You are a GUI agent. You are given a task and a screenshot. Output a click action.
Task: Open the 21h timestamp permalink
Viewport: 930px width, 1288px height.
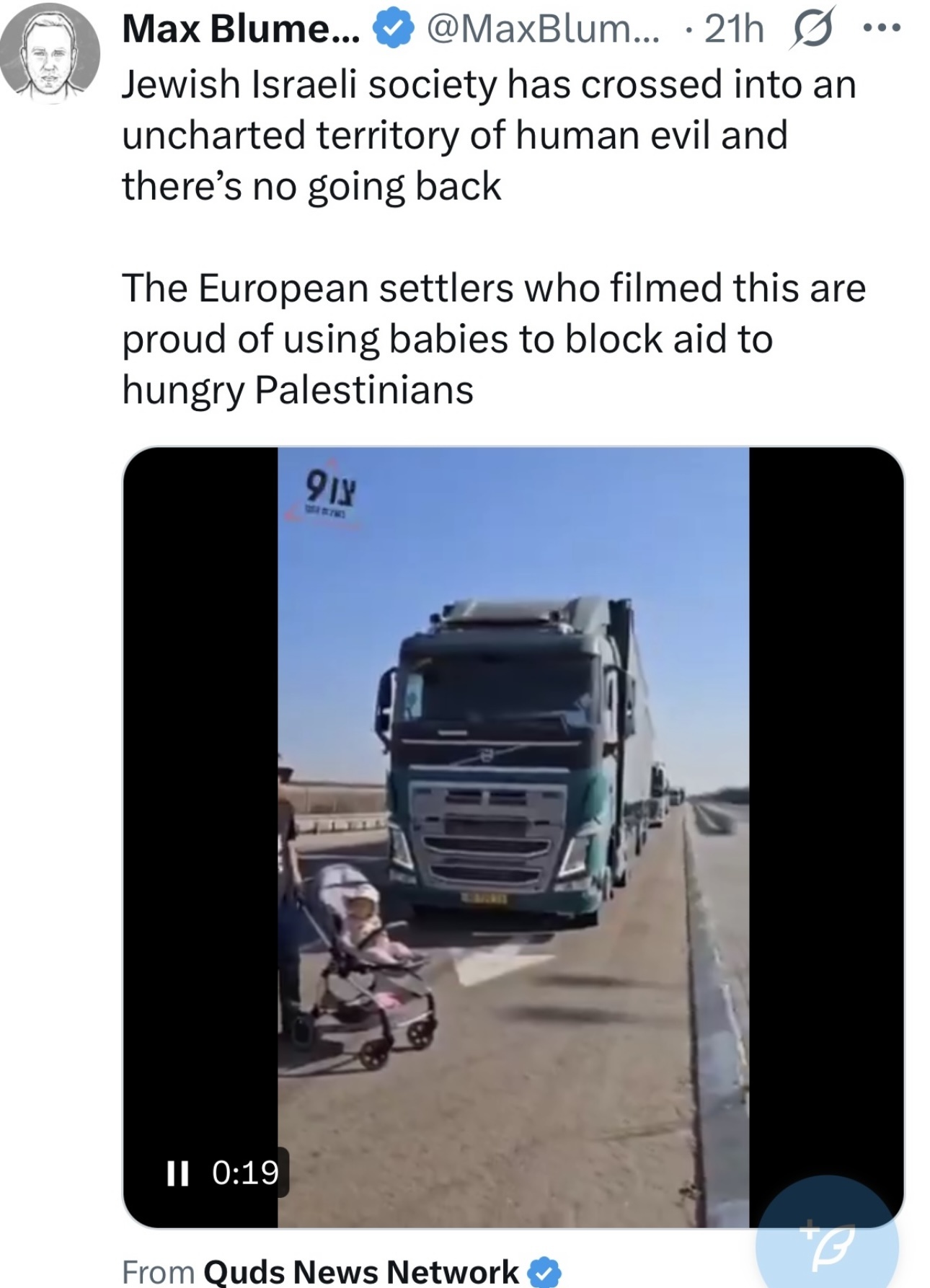[x=734, y=30]
